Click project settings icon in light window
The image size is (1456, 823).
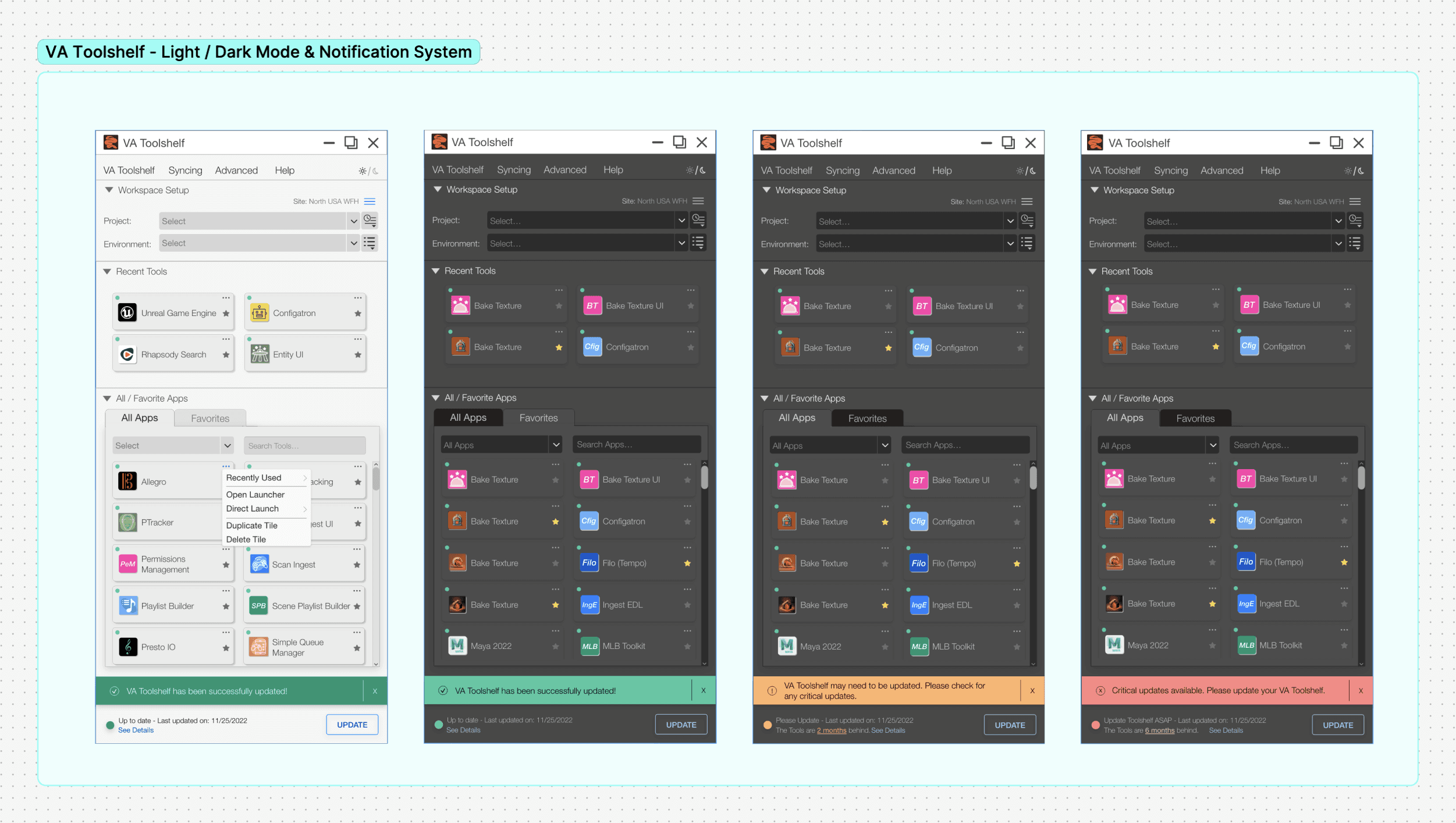click(x=370, y=221)
